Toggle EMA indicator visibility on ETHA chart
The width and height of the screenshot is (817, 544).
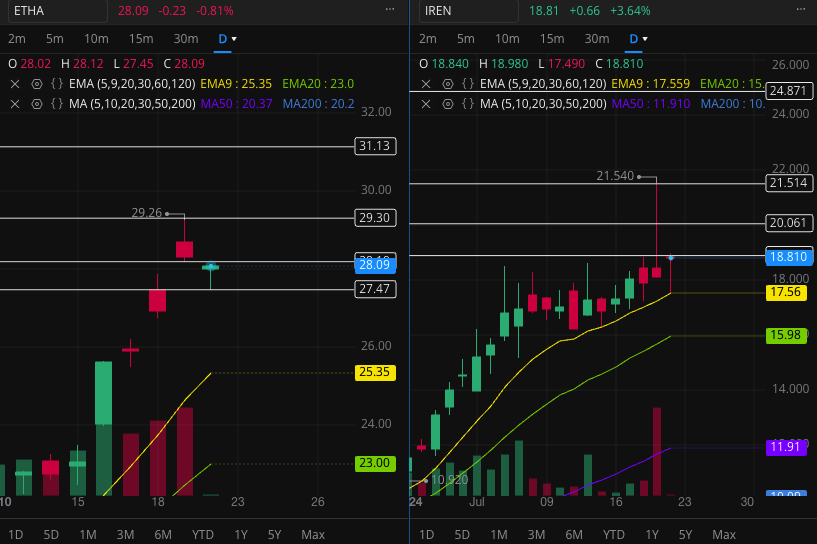tap(36, 84)
